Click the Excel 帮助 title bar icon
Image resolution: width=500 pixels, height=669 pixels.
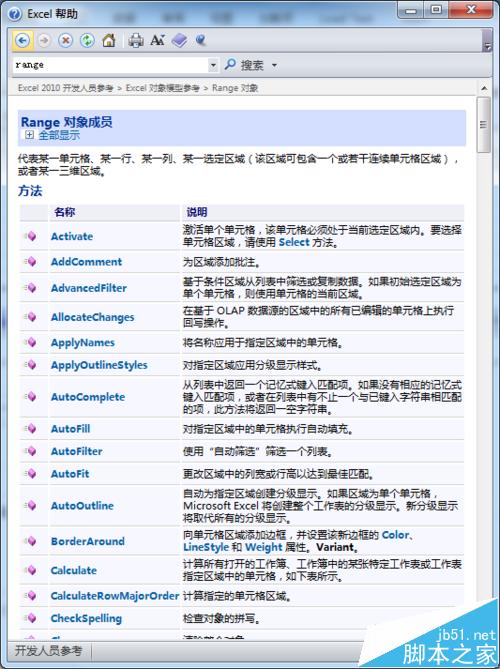(x=15, y=15)
